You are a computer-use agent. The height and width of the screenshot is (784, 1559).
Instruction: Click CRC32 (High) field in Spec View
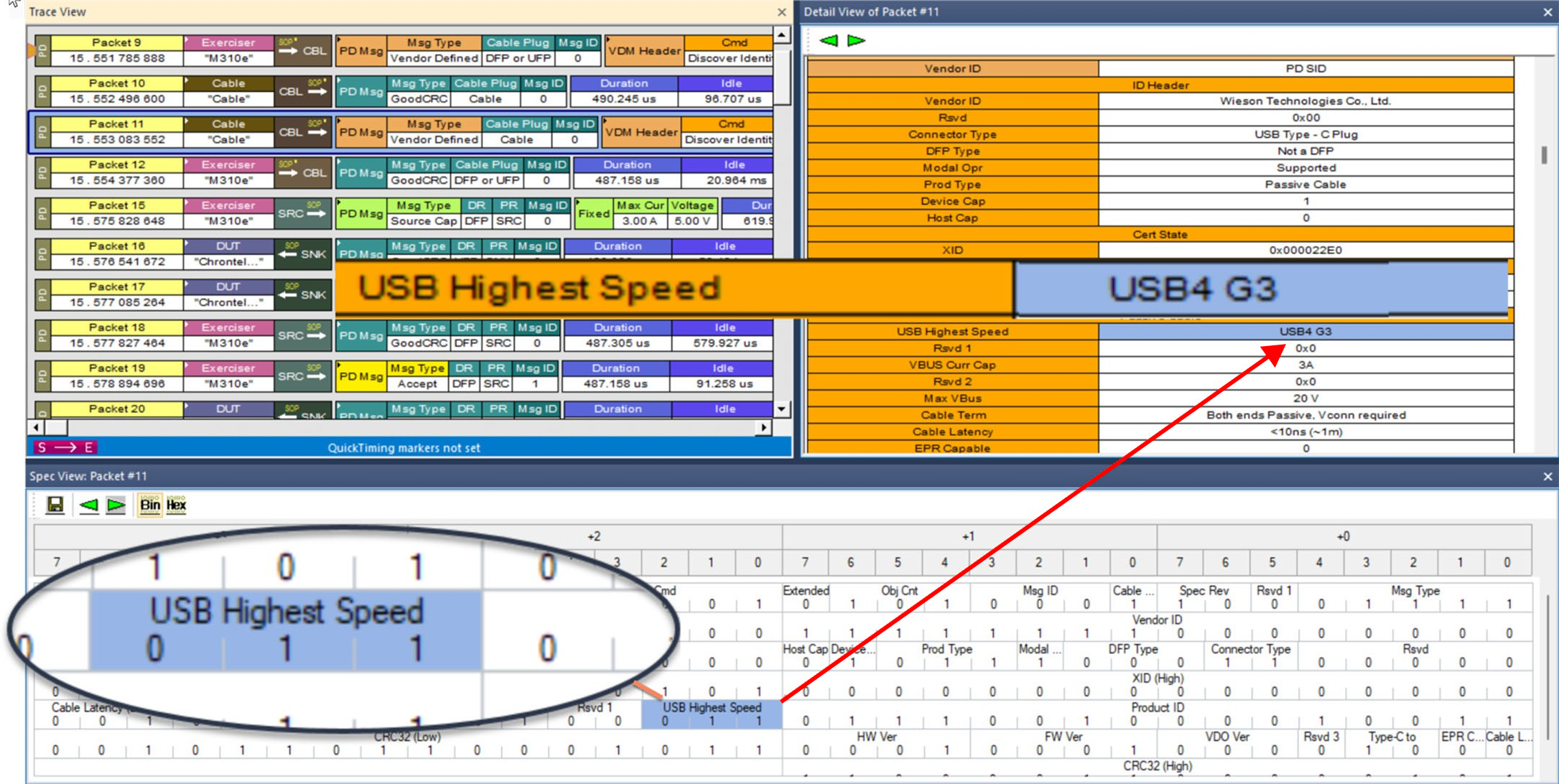pos(1157,766)
